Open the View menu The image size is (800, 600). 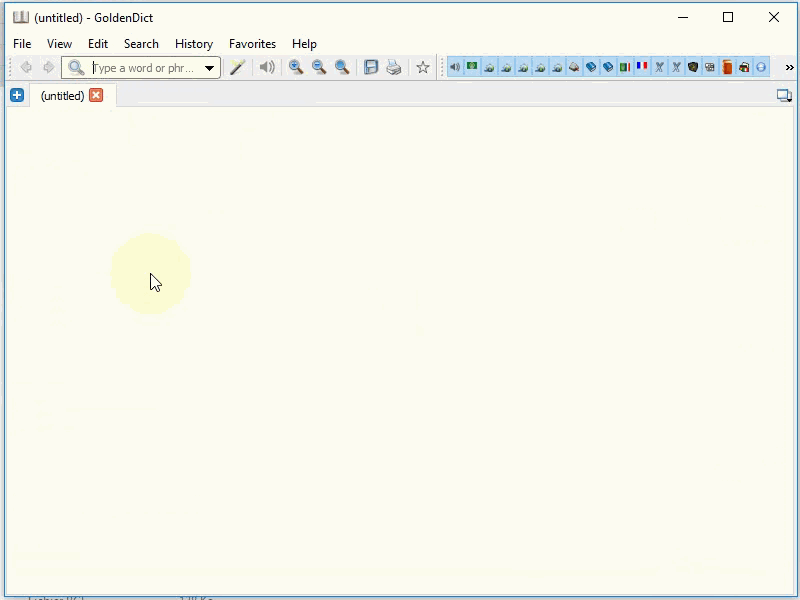coord(60,44)
